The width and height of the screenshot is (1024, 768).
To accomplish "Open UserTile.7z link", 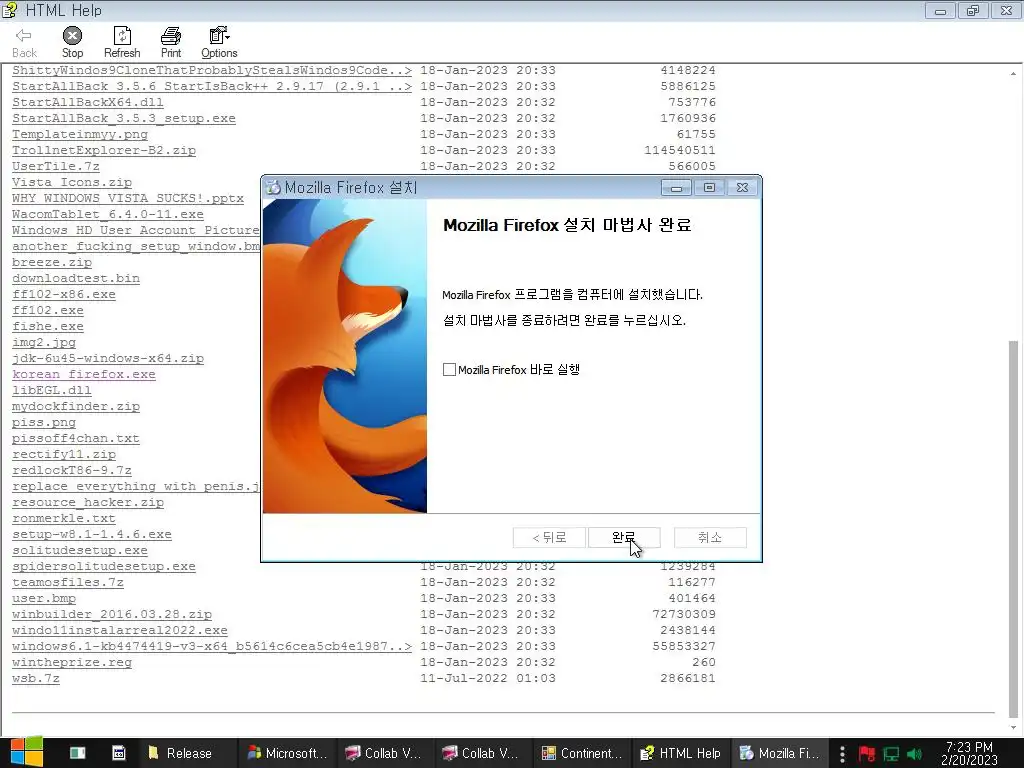I will (x=56, y=167).
